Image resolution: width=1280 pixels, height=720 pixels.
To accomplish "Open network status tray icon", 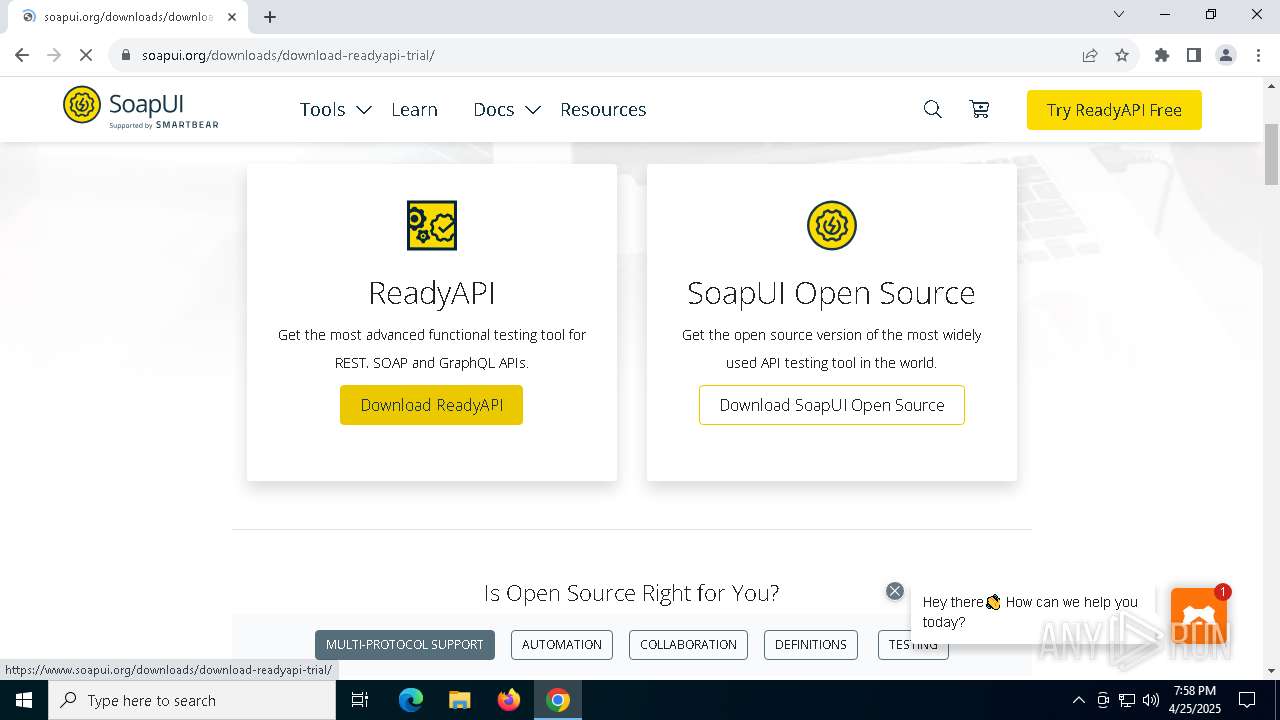I will (x=1127, y=700).
